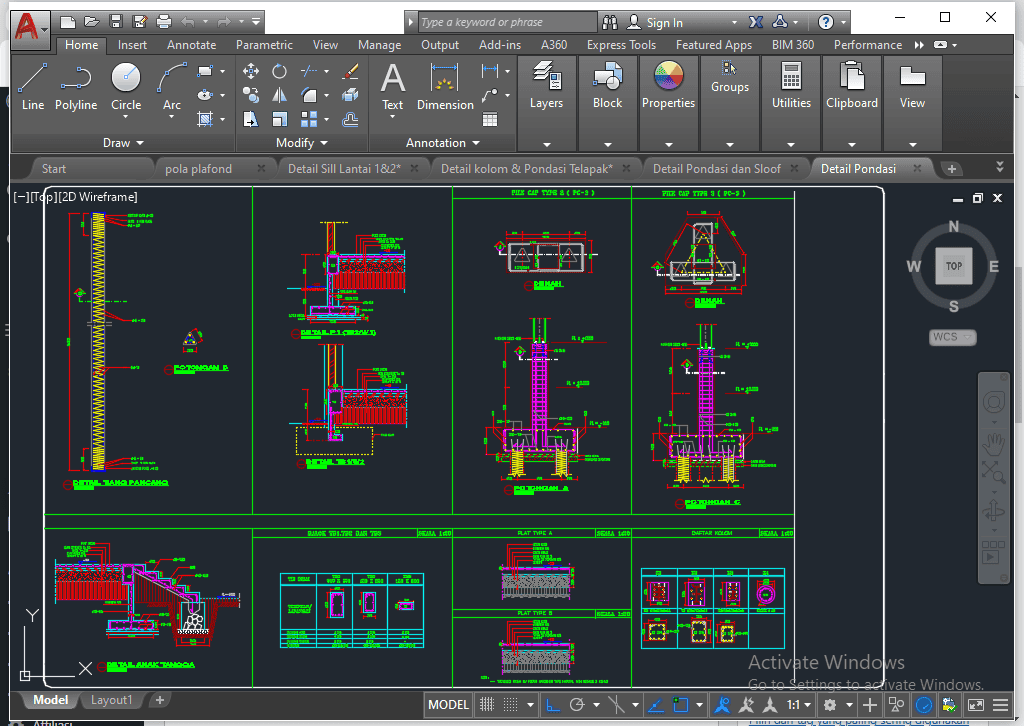Screen dimensions: 1024x726
Task: Click the Move tool in Modify panel
Action: (x=251, y=71)
